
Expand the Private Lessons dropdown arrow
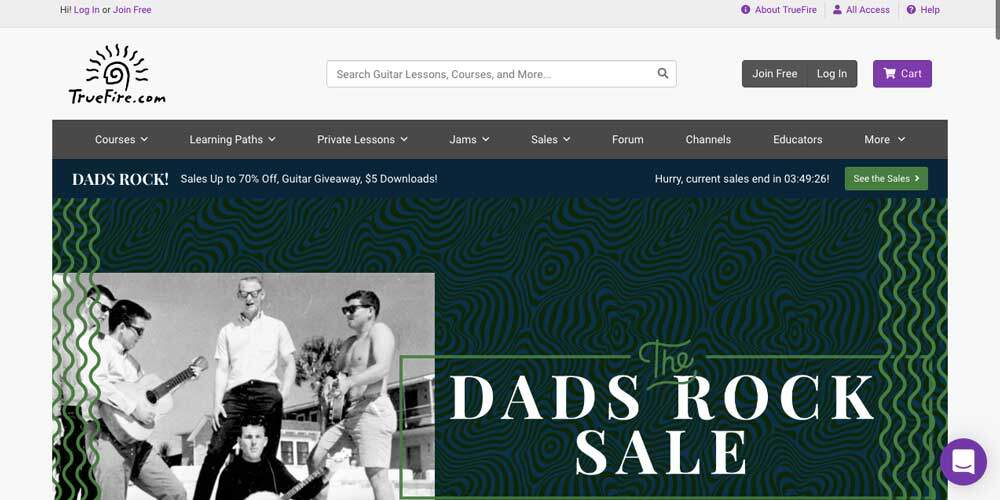tap(404, 139)
